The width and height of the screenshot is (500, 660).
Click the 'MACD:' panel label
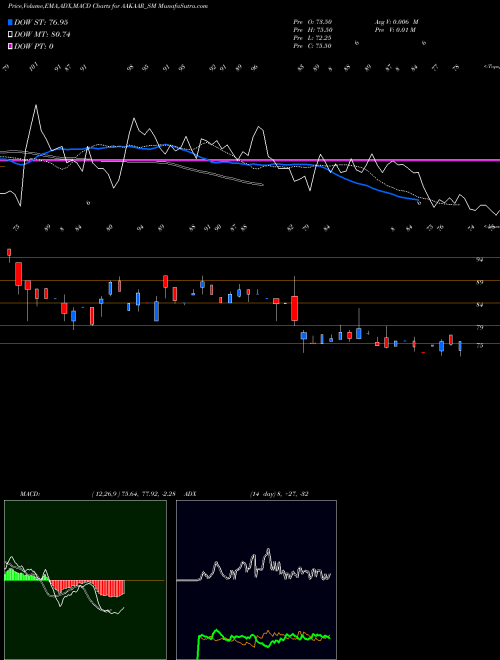[x=29, y=493]
